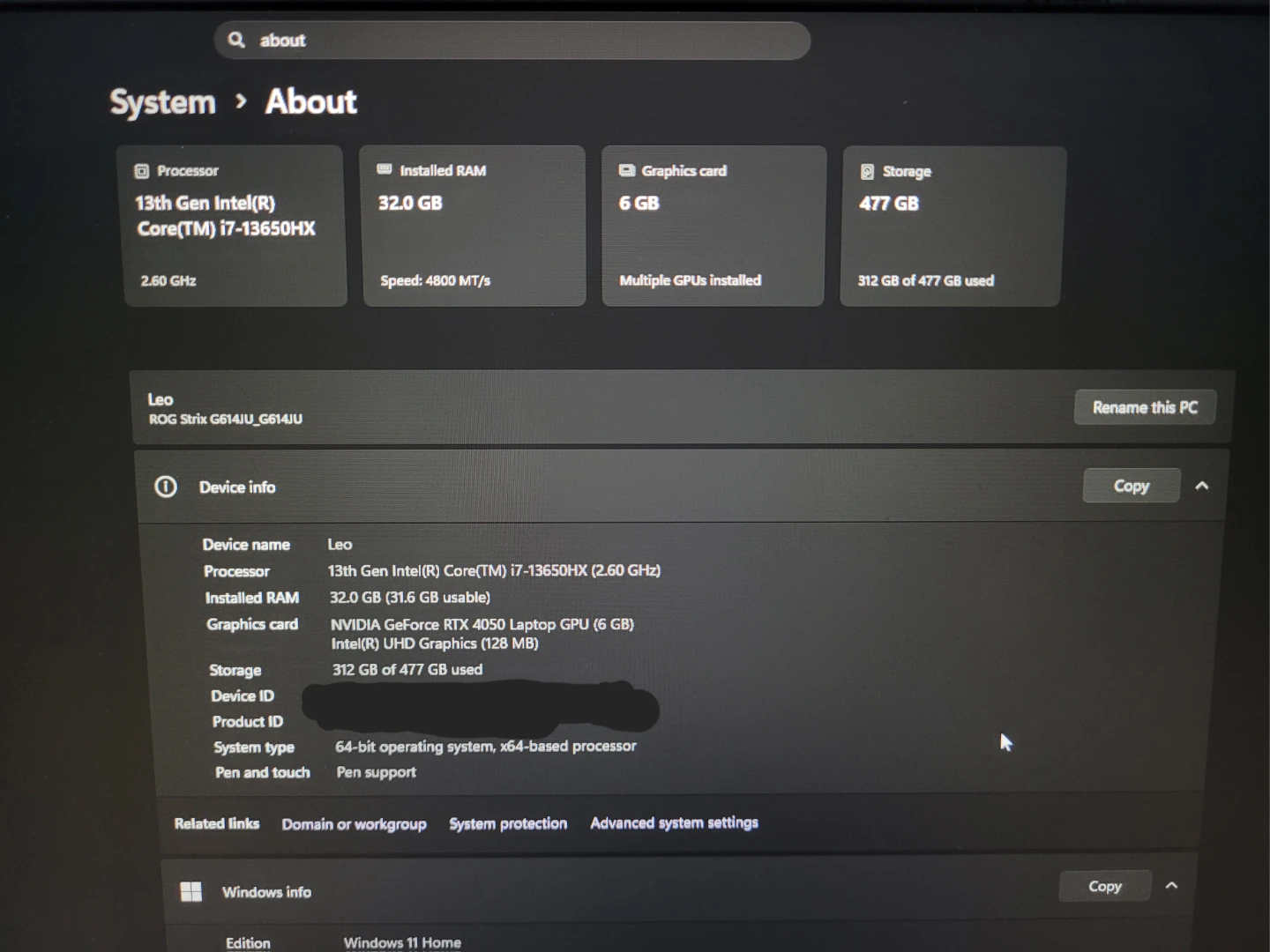Click the Windows logo icon beside Windows info

[x=191, y=892]
